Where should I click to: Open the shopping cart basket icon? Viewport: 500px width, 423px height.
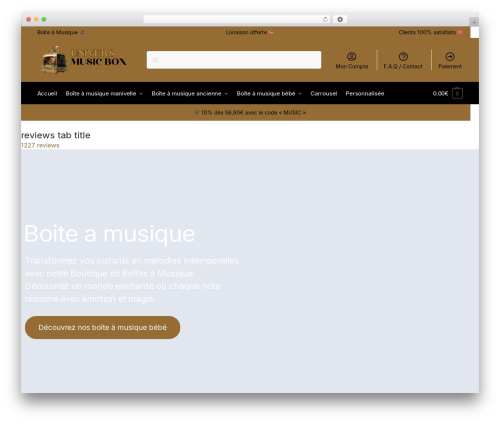pyautogui.click(x=457, y=93)
